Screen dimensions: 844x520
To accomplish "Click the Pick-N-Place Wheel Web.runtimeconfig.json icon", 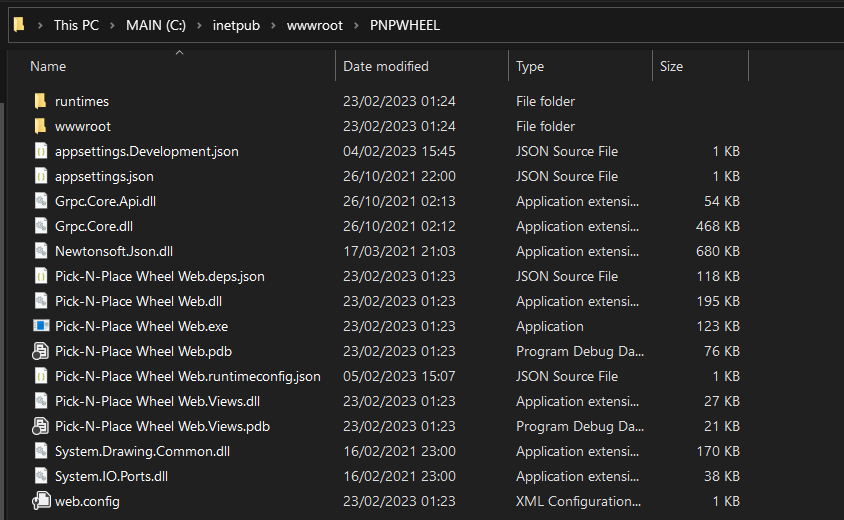I will (41, 376).
